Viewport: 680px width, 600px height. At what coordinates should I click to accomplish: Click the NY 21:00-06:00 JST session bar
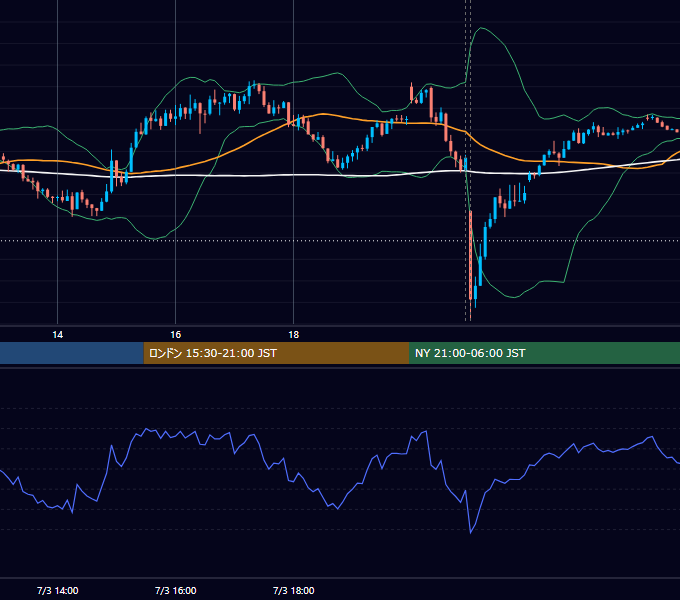pos(544,353)
